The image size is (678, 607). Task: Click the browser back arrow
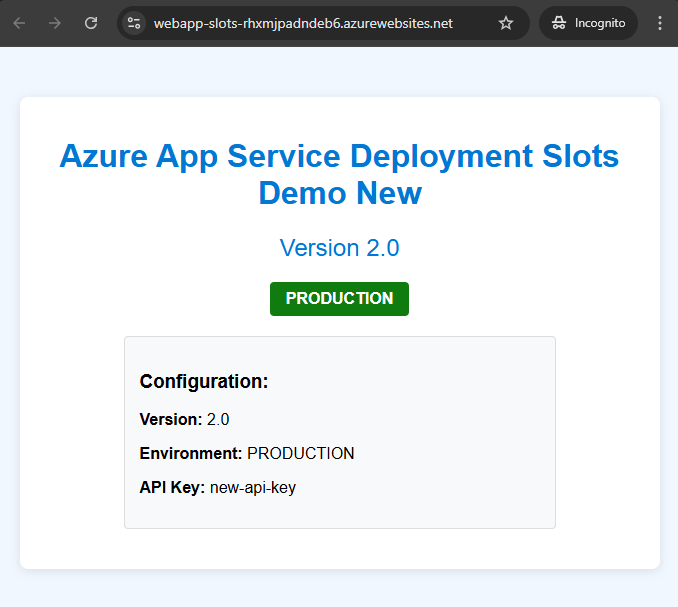pos(19,23)
